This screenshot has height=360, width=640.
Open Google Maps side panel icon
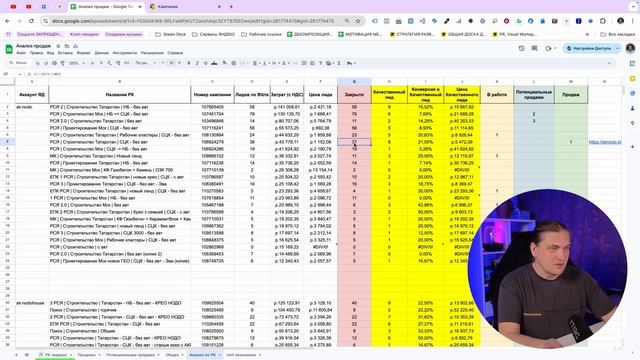coord(633,123)
